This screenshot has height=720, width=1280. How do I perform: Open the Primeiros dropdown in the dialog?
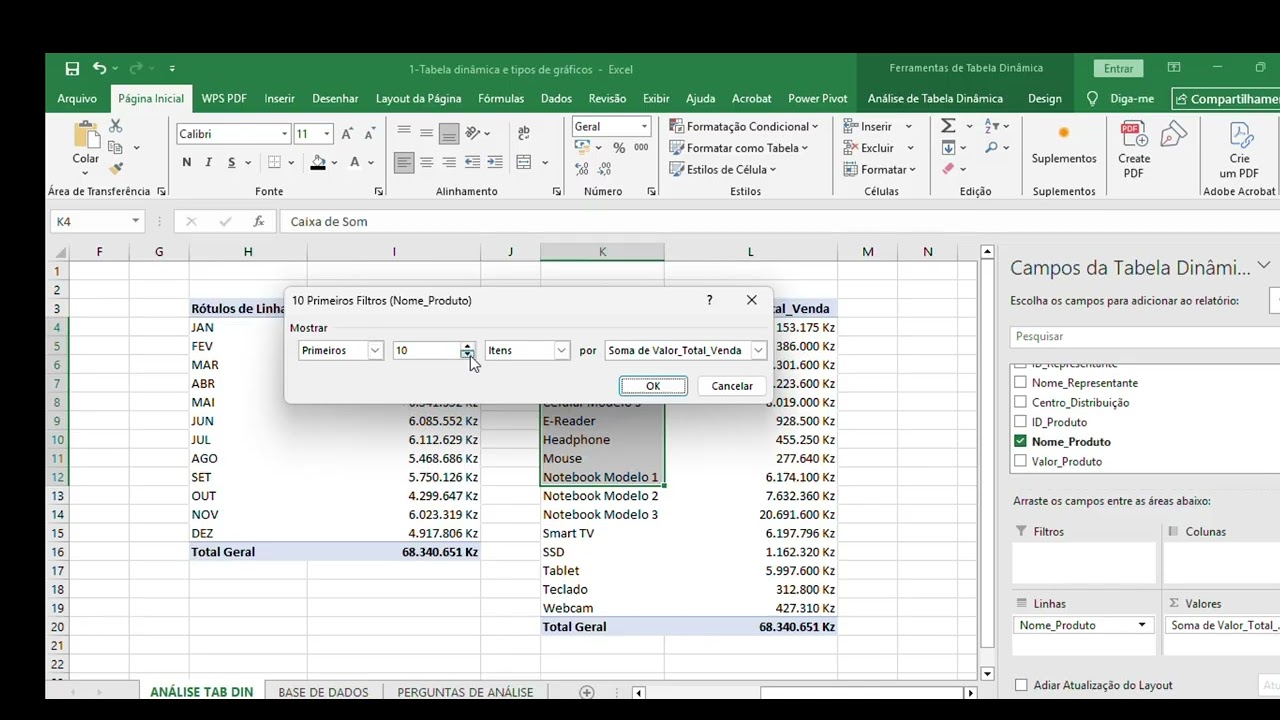coord(375,351)
